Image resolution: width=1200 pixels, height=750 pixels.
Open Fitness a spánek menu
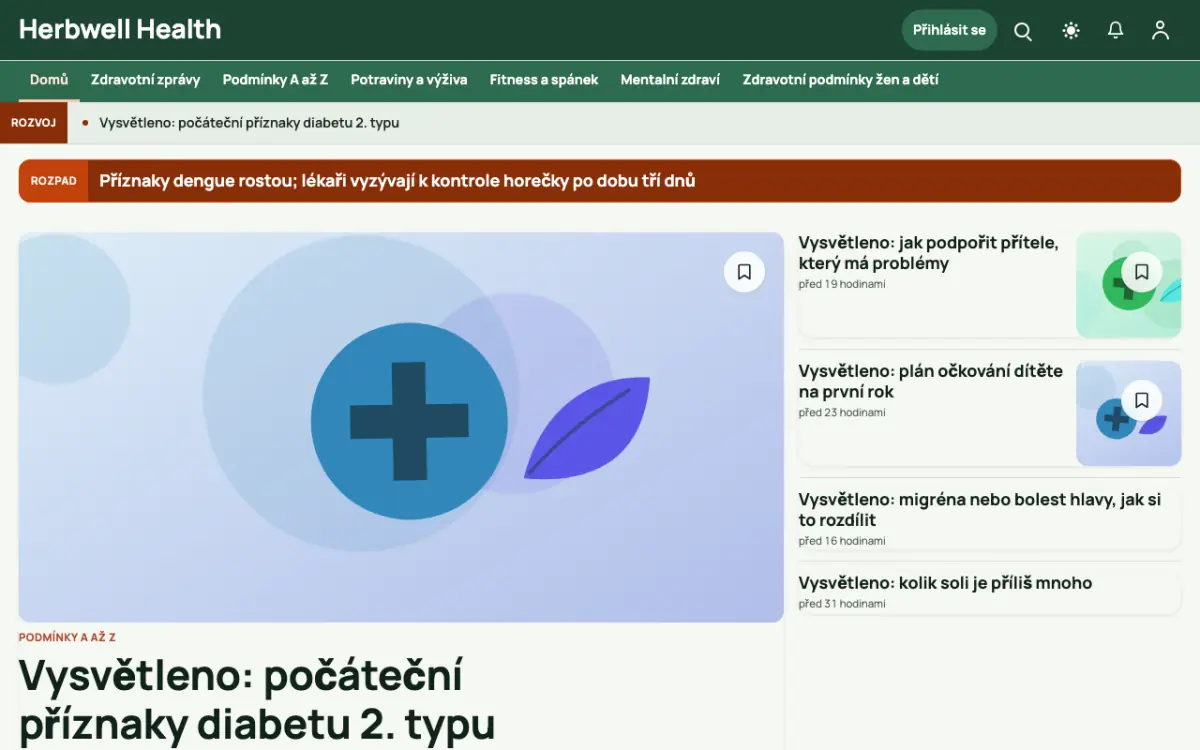(x=544, y=80)
